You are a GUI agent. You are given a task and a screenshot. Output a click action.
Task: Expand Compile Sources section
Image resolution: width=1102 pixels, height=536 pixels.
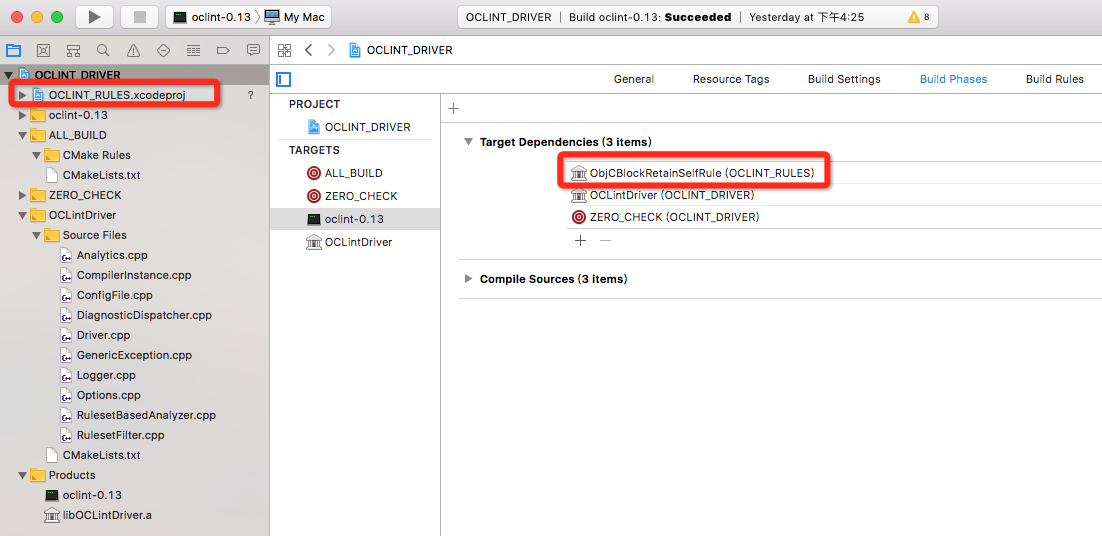pos(469,279)
